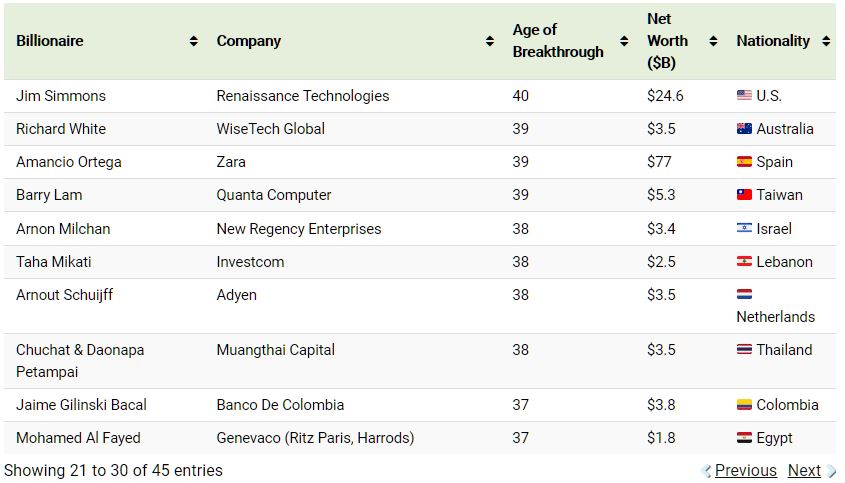Click the Thailand flag icon
The width and height of the screenshot is (845, 483).
pos(744,350)
